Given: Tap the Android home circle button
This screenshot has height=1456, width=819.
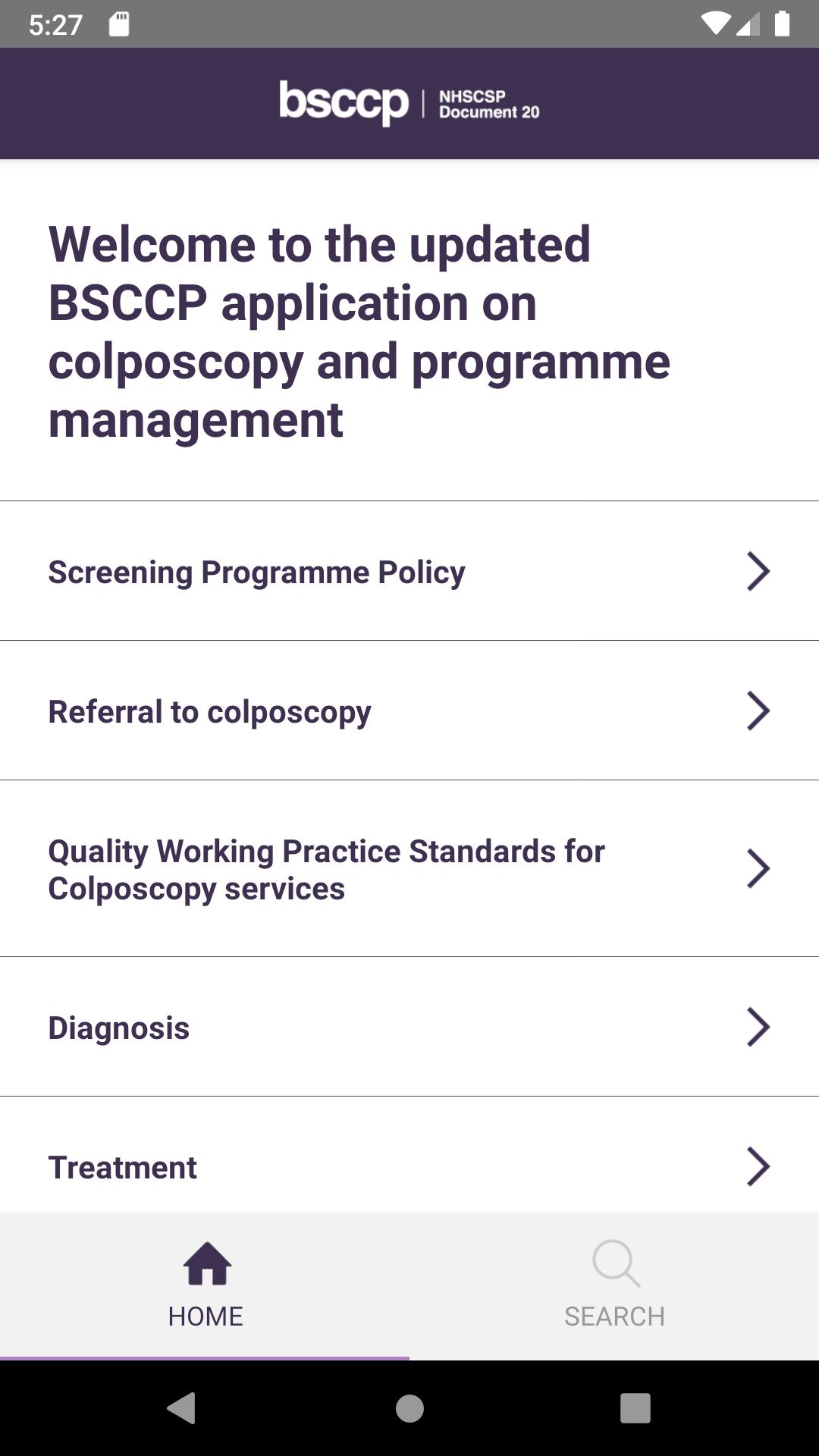Looking at the screenshot, I should click(x=409, y=1408).
